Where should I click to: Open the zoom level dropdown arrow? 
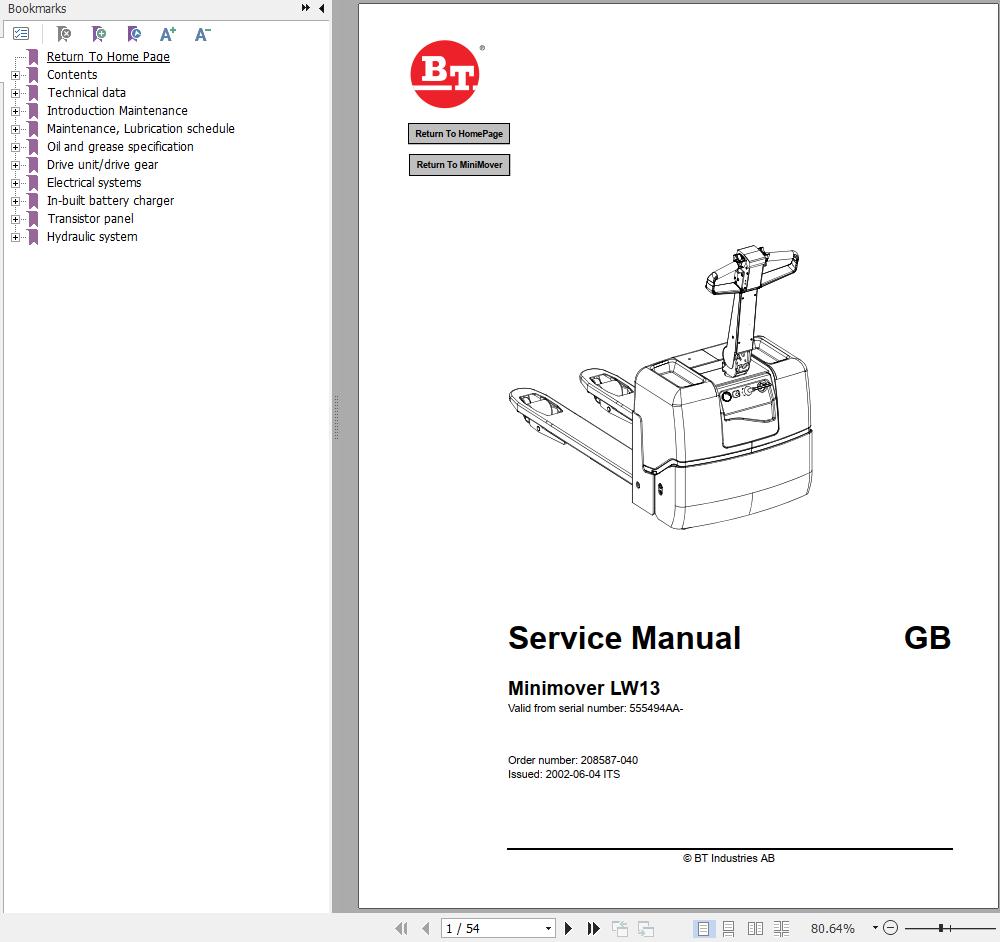875,928
